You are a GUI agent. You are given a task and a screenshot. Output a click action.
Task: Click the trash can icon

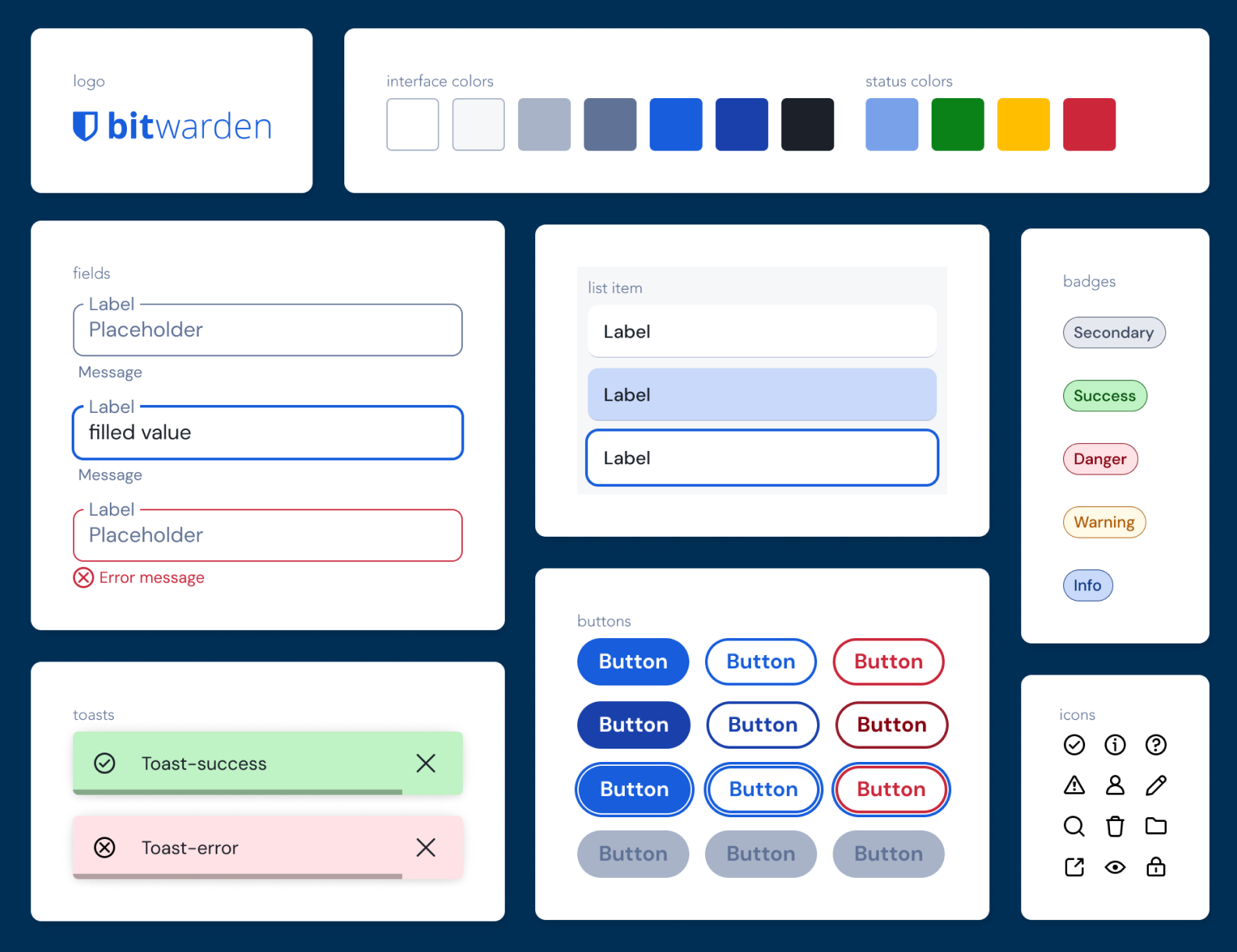pos(1115,826)
